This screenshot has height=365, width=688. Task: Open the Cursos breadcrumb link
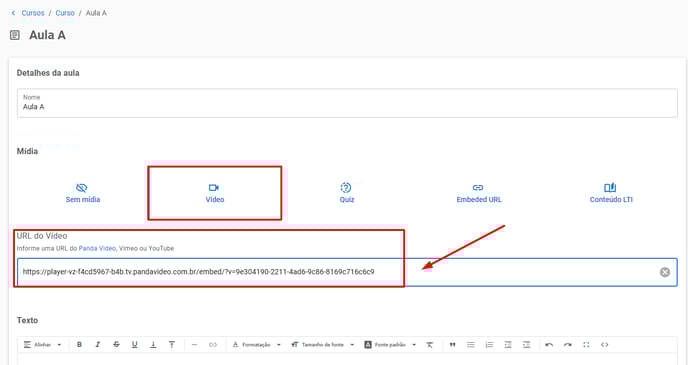tap(33, 13)
